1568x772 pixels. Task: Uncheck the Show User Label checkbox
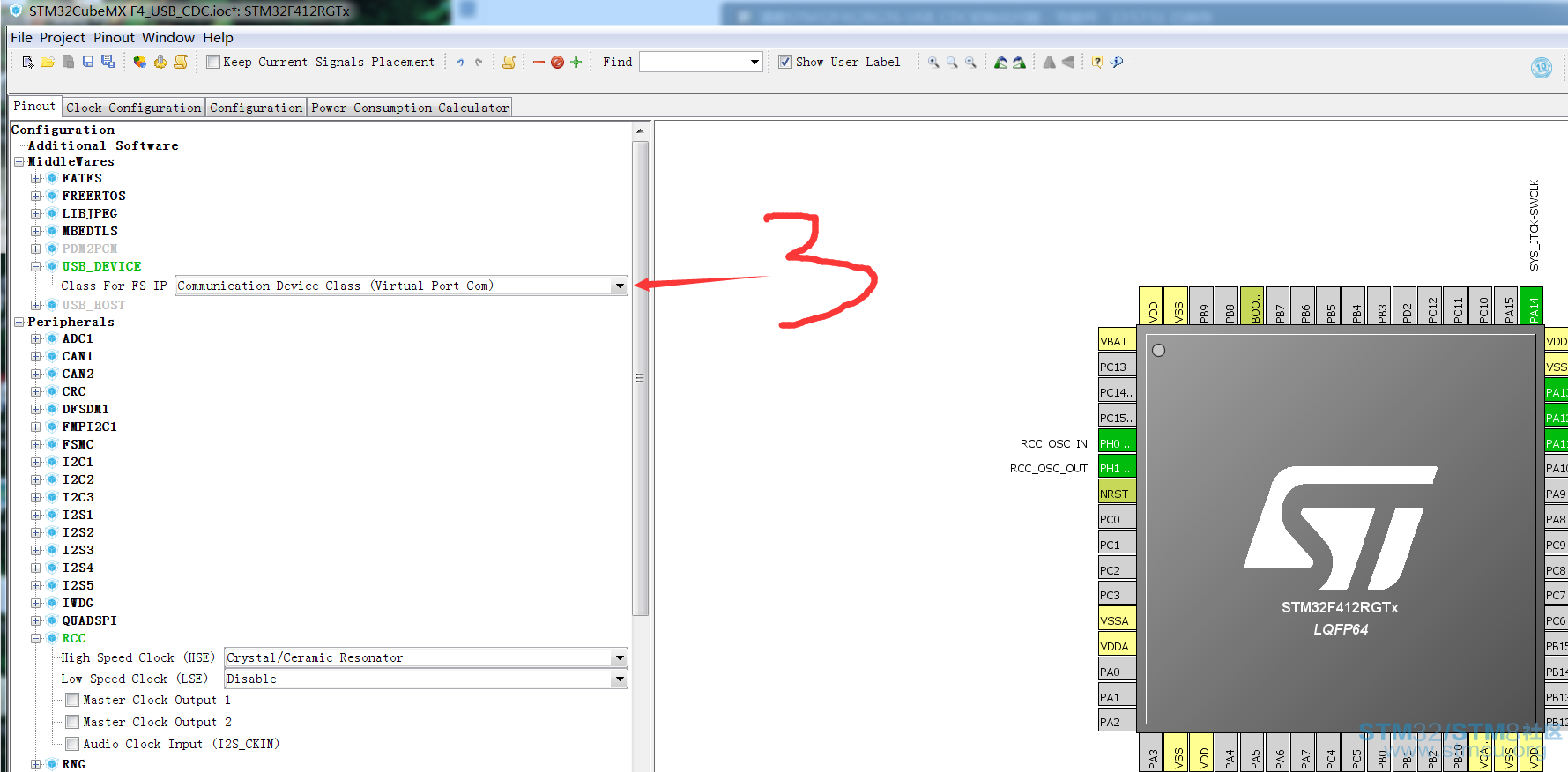785,62
